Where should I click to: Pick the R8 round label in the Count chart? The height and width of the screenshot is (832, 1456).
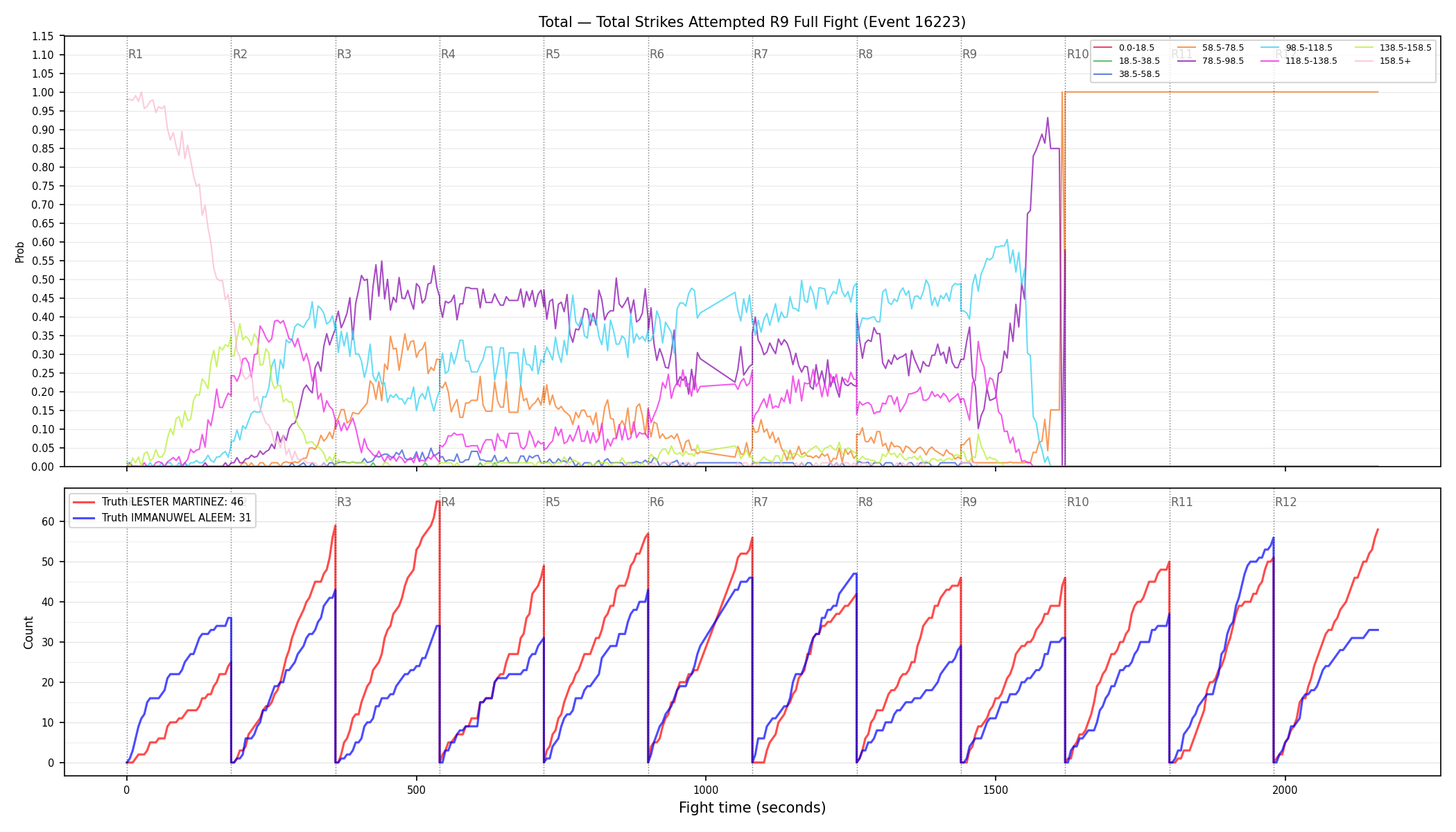865,502
